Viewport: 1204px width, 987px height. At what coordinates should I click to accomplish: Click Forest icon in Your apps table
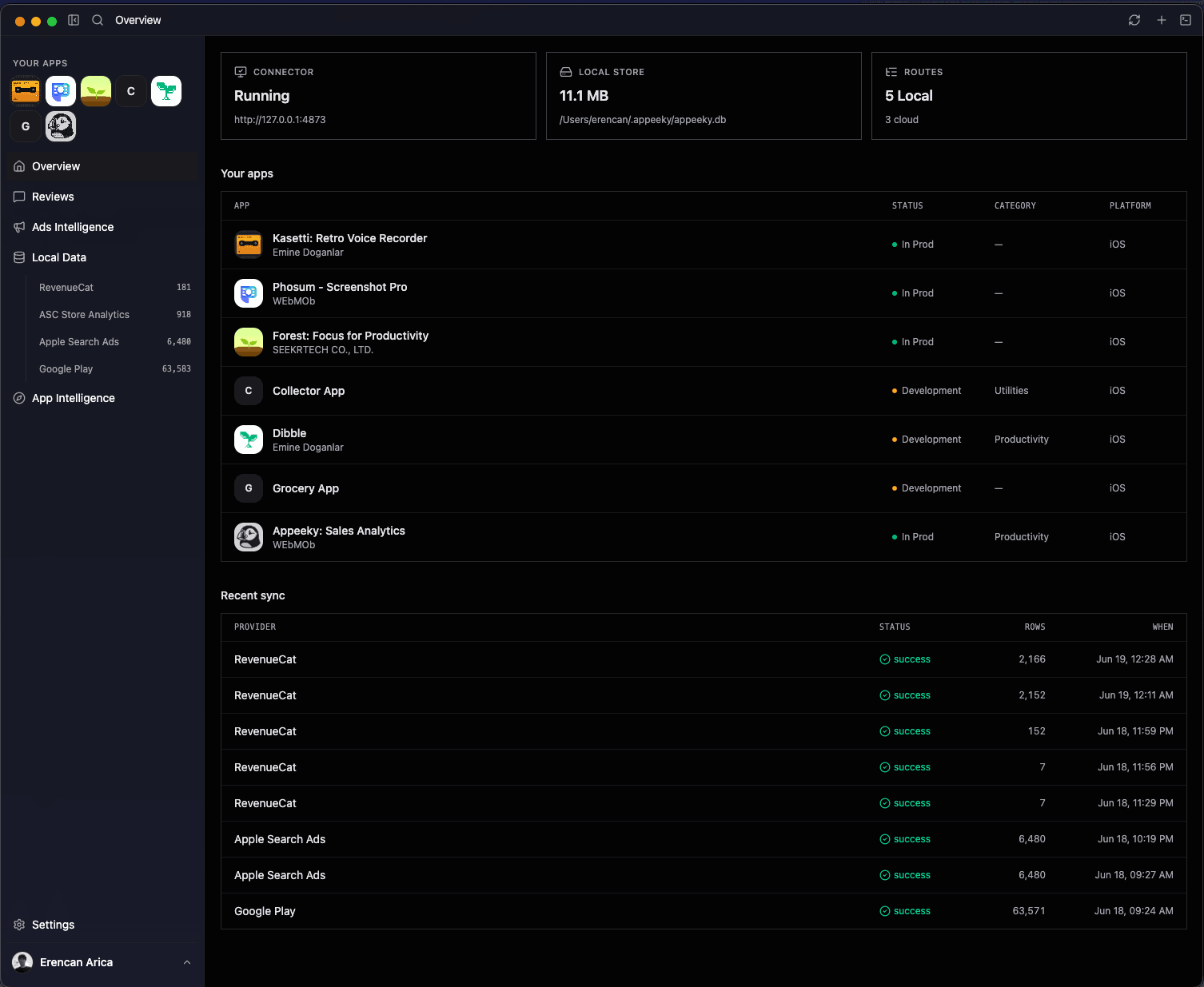click(249, 342)
